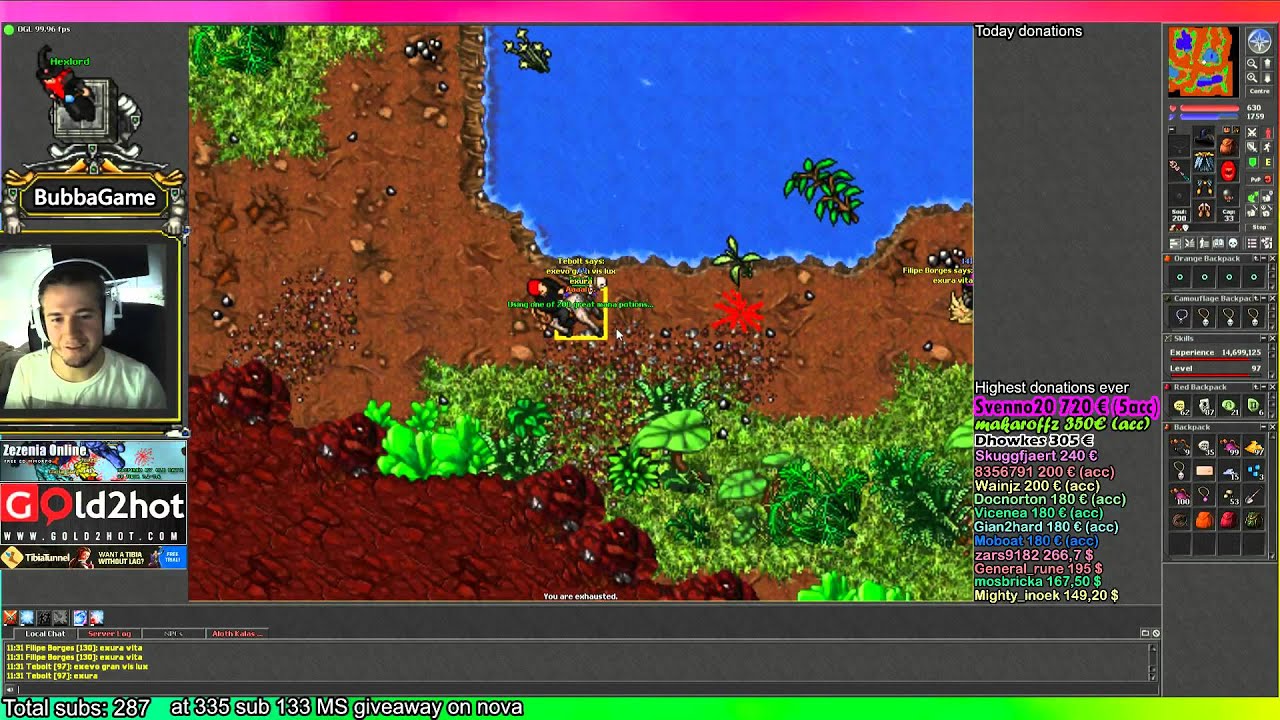Collapse the Skills panel
The image size is (1280, 720).
tap(1264, 338)
